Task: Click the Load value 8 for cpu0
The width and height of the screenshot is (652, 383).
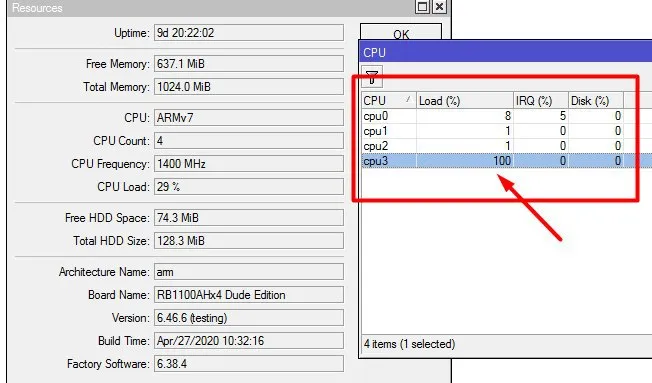Action: click(x=508, y=116)
